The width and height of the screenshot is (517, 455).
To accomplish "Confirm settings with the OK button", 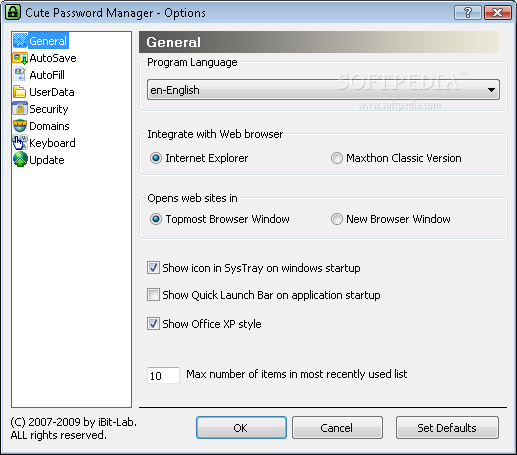I will [x=241, y=428].
